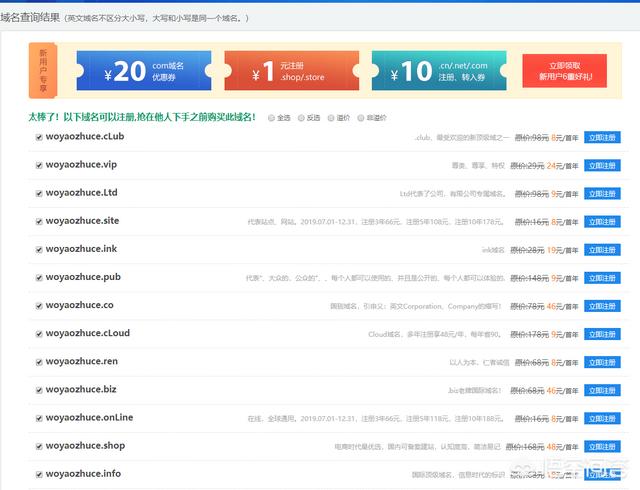The width and height of the screenshot is (640, 490).
Task: Open the ¥1 .shop/.store registration coupon
Action: click(290, 71)
